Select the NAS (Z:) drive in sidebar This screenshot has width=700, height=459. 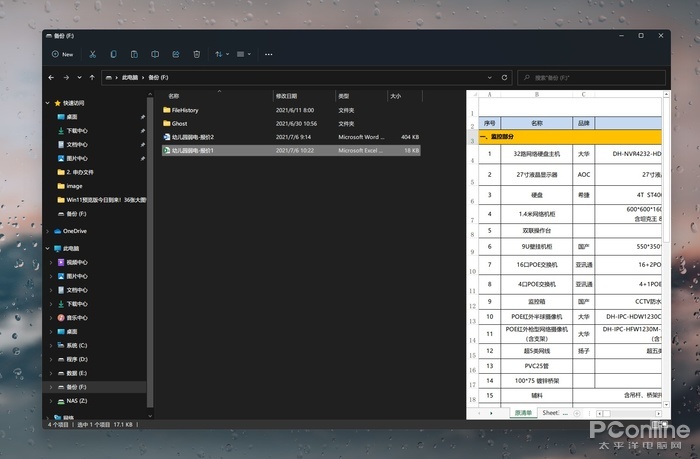point(76,400)
